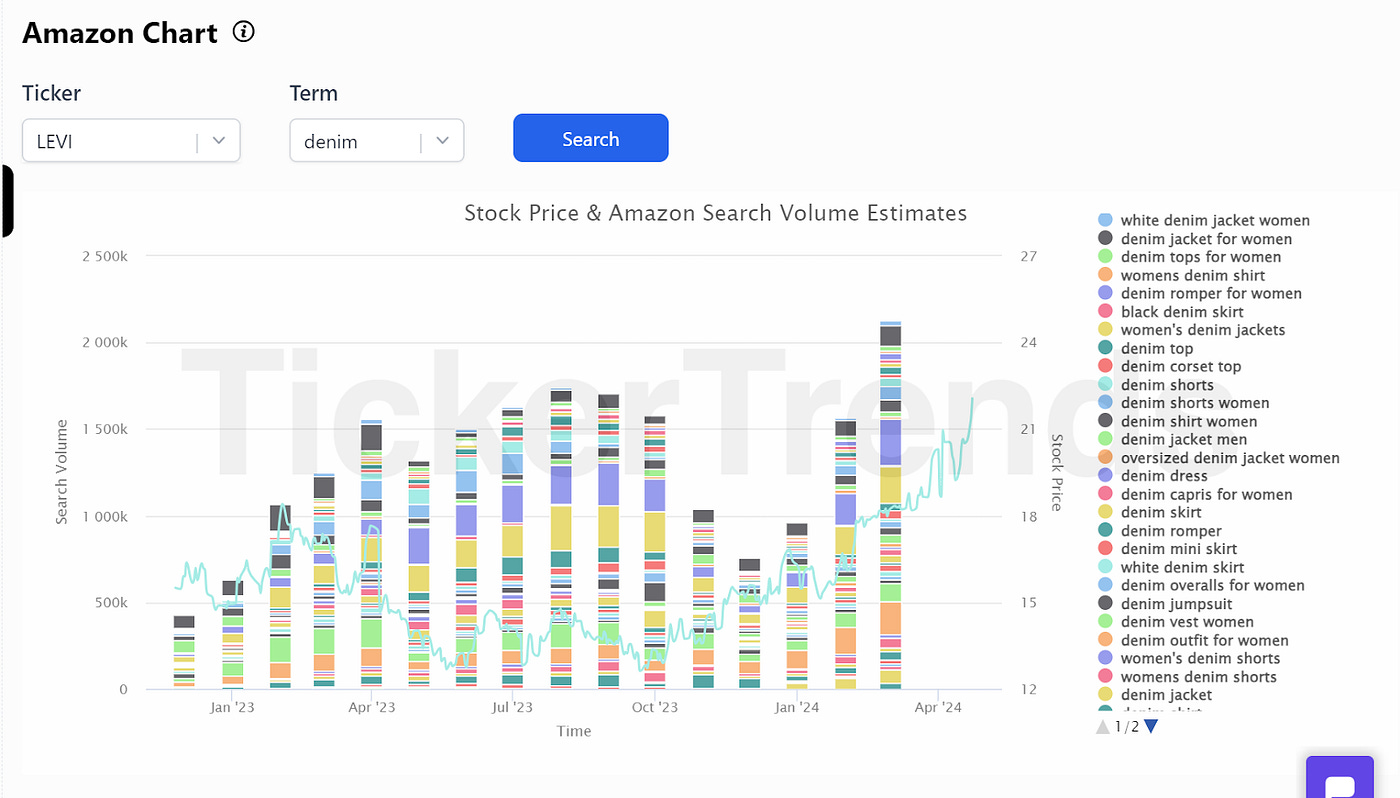Select 'denim jacket men' legend text
The image size is (1400, 798).
[x=1184, y=439]
